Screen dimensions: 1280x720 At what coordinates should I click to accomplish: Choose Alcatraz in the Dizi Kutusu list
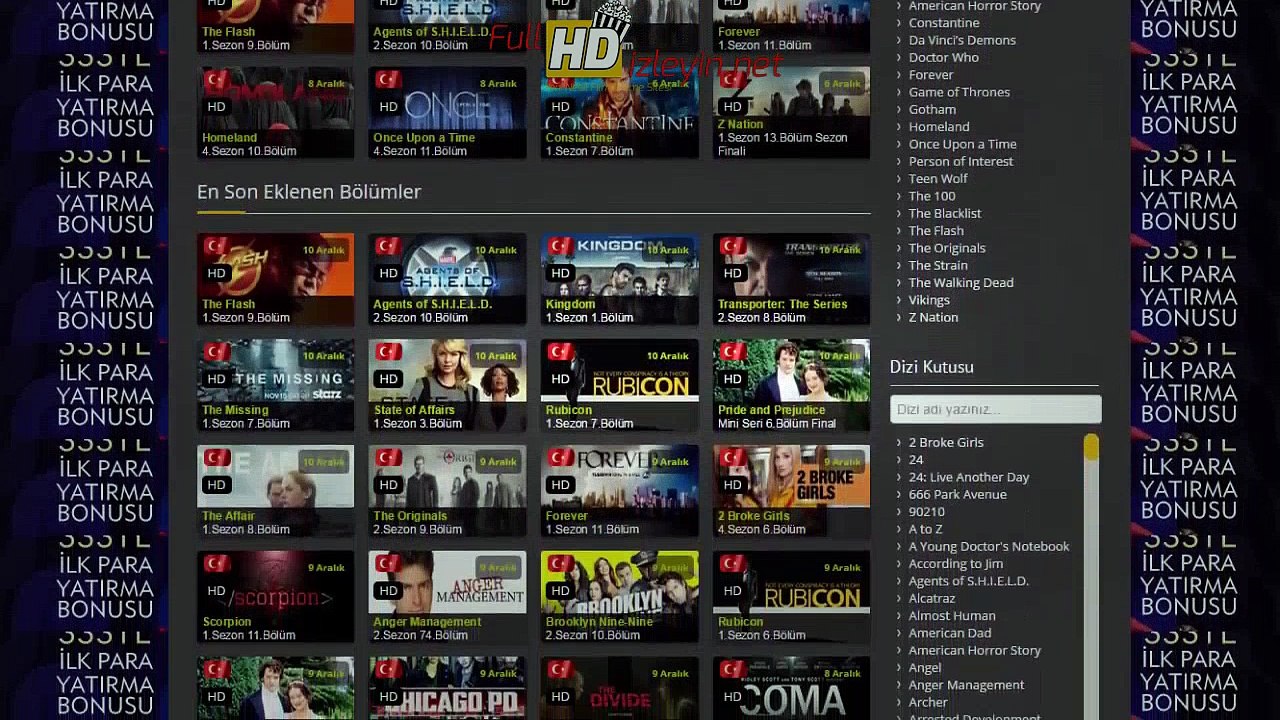pos(931,598)
